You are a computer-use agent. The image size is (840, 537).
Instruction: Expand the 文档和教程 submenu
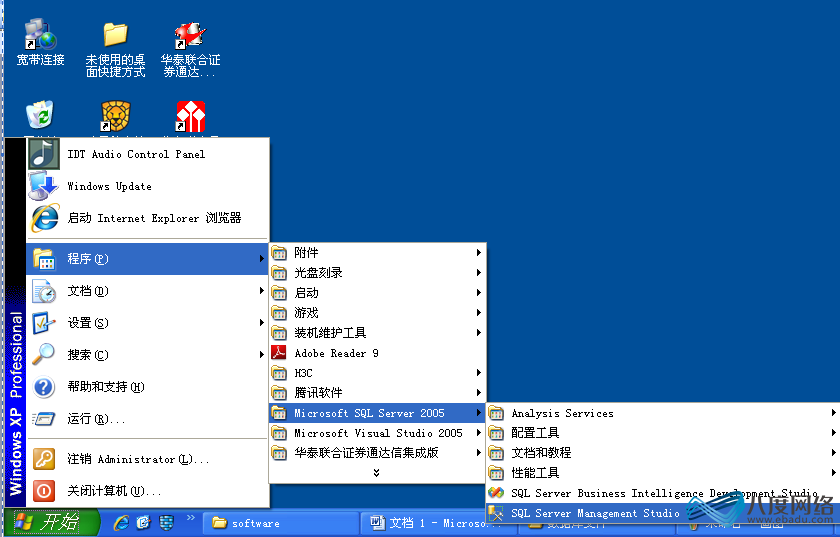[x=663, y=453]
